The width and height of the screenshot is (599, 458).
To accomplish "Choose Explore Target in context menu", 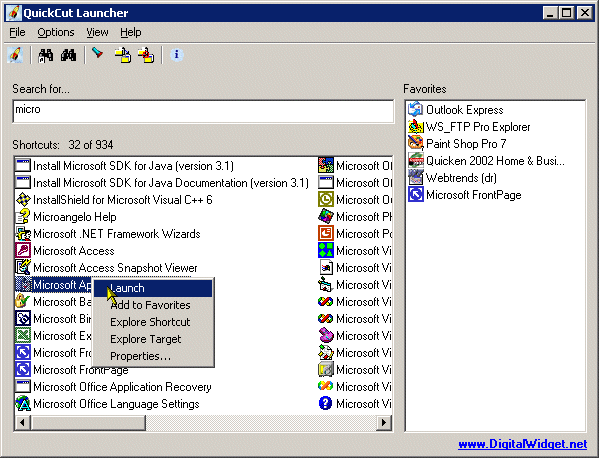I will 153,339.
